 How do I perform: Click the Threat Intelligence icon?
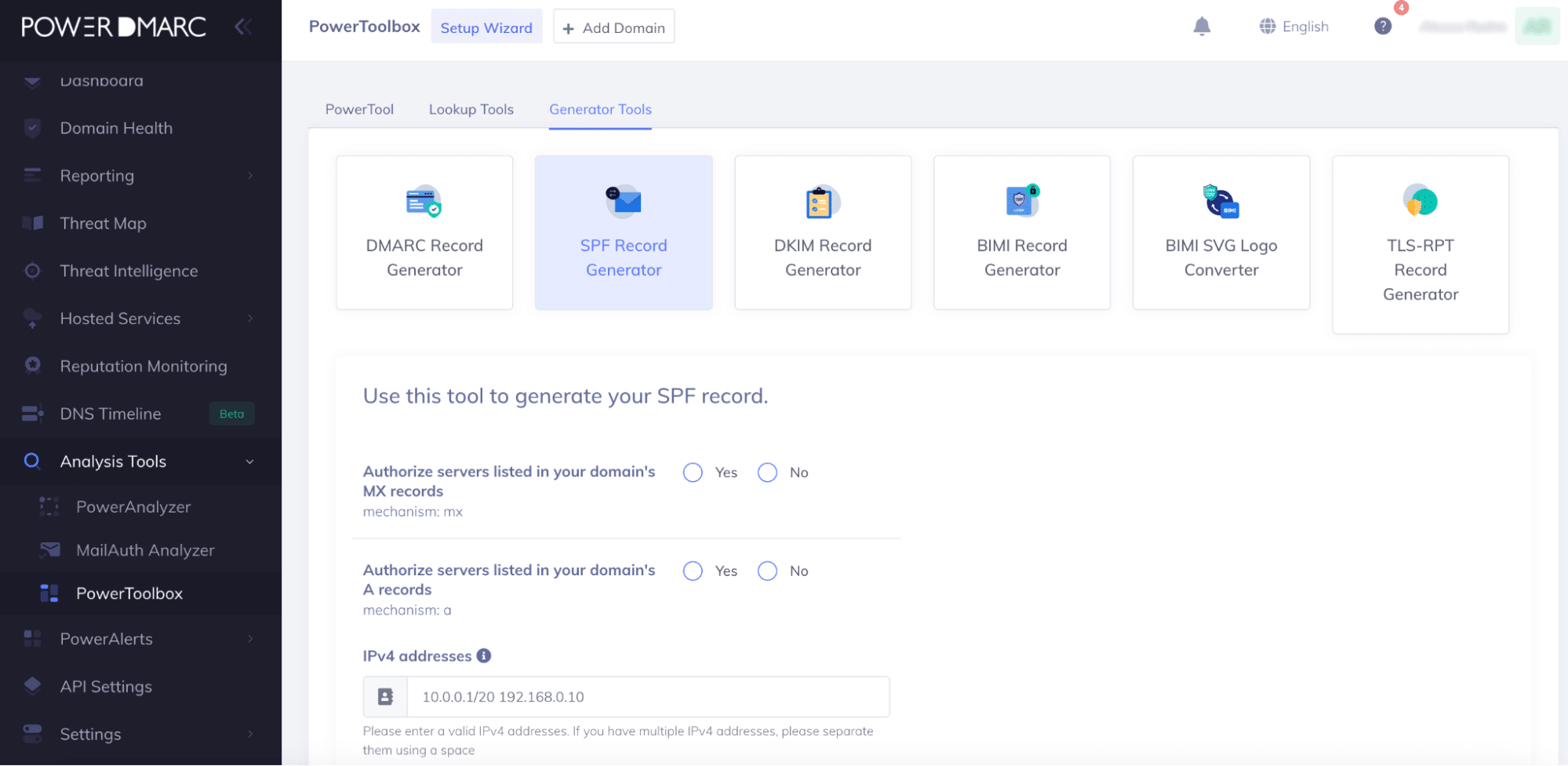click(32, 271)
